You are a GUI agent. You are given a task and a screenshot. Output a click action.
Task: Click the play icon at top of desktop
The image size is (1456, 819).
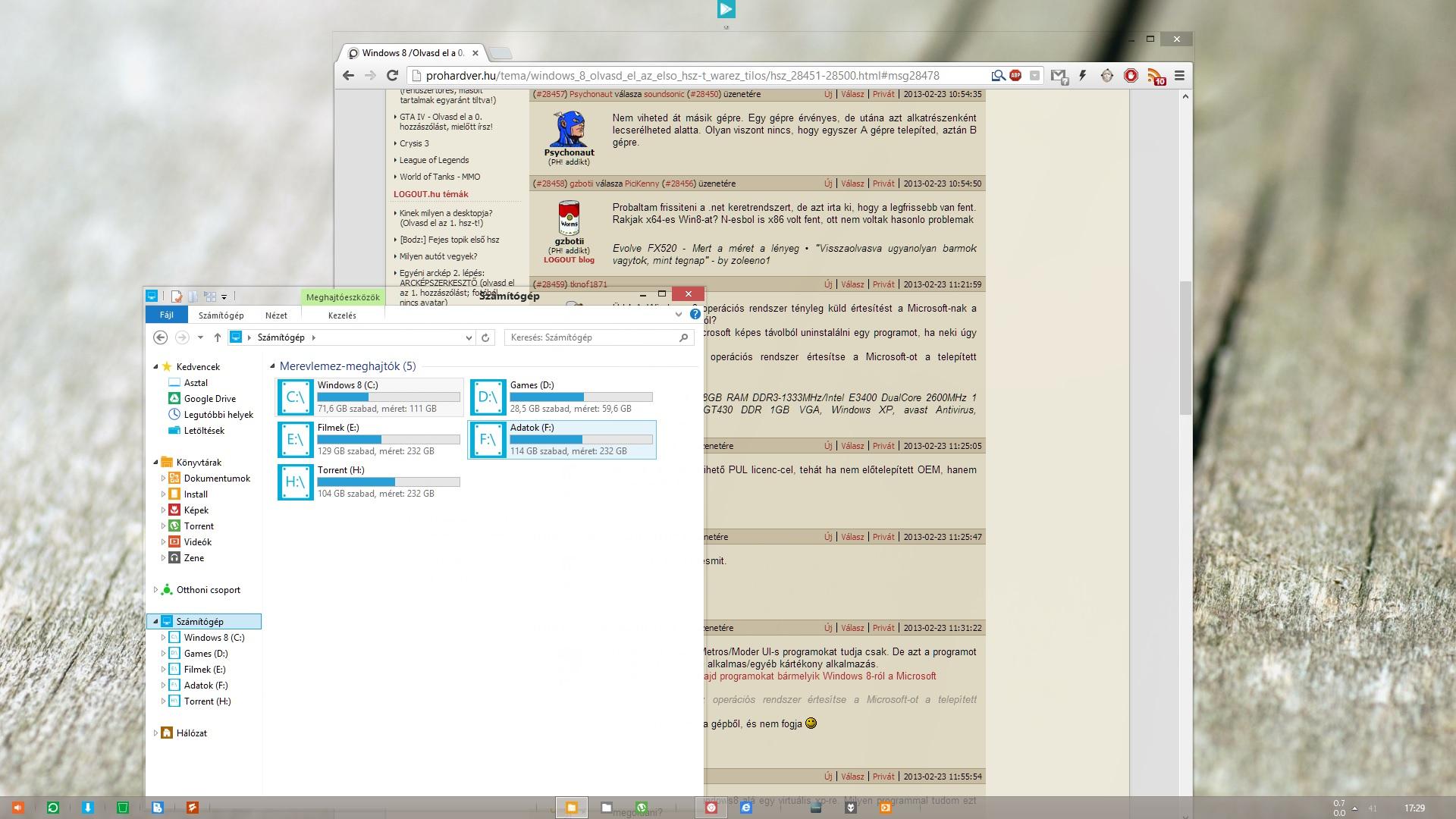(x=726, y=9)
